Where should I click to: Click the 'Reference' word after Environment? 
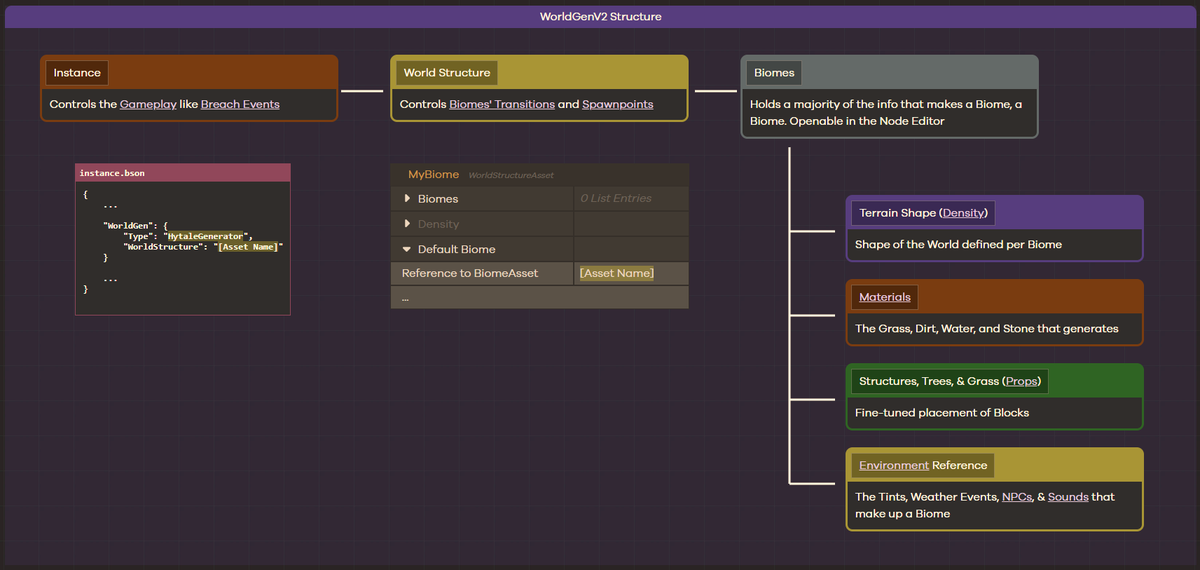point(960,465)
